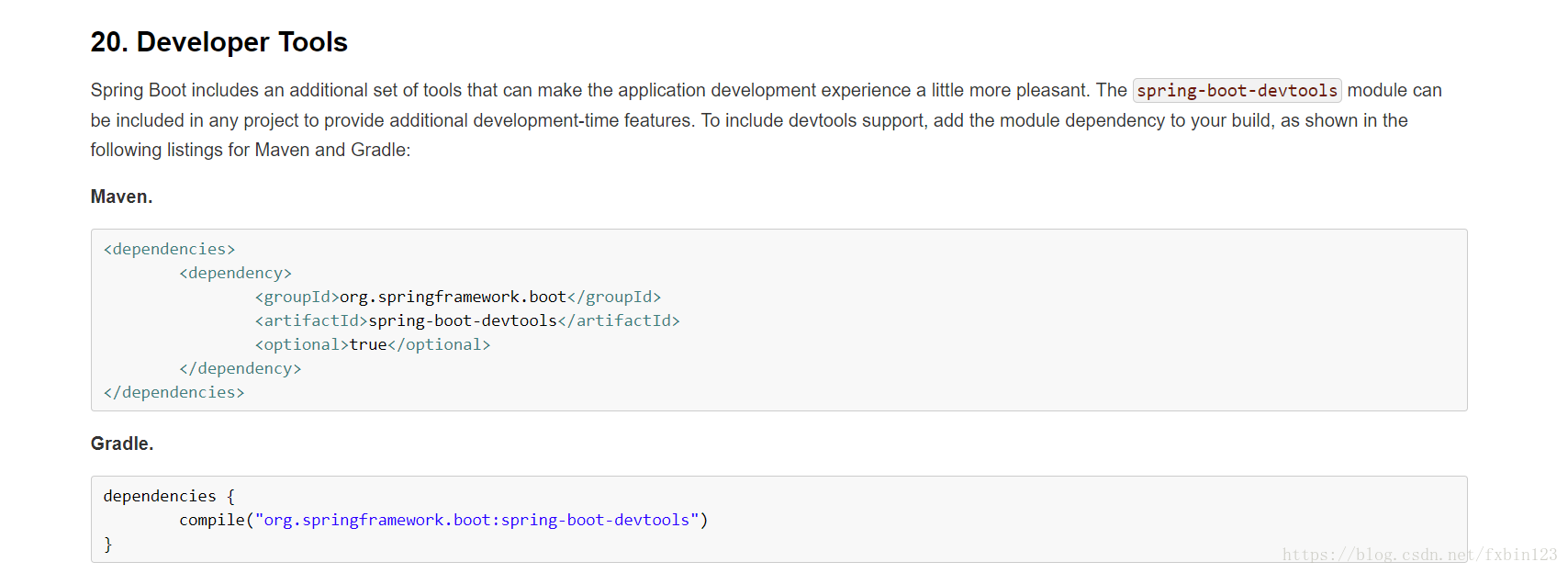Click the closing '</dependency>' line
Screen dimensions: 1568x573
[x=241, y=368]
